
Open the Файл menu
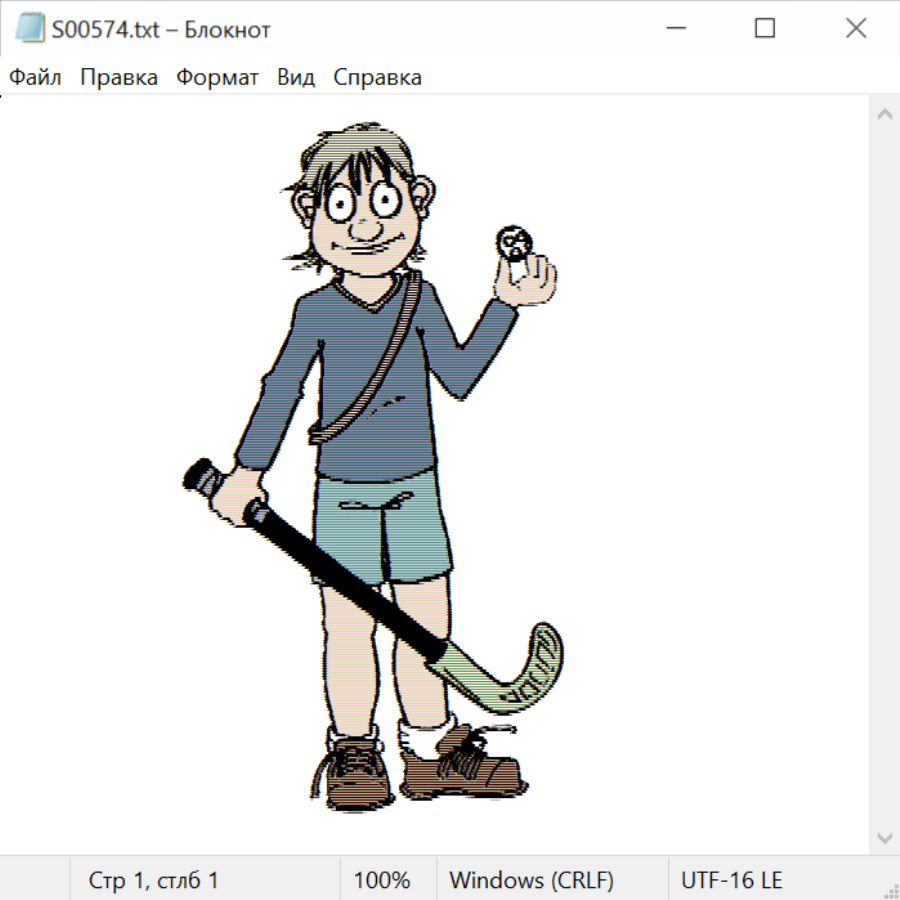[36, 78]
